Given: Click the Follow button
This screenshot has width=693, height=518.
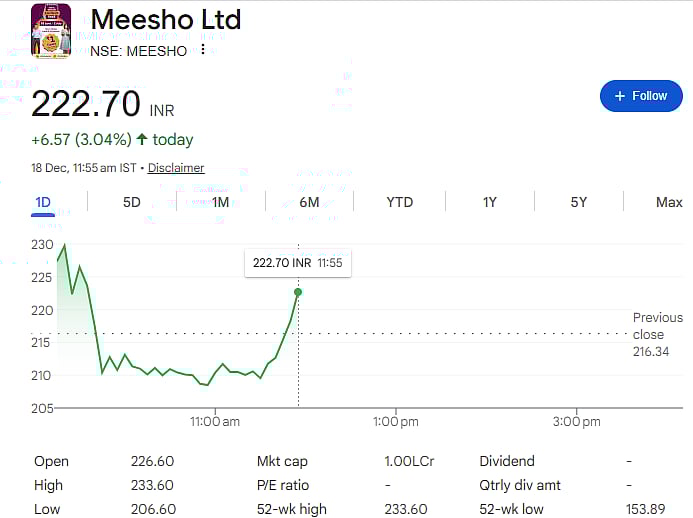Looking at the screenshot, I should coord(640,96).
